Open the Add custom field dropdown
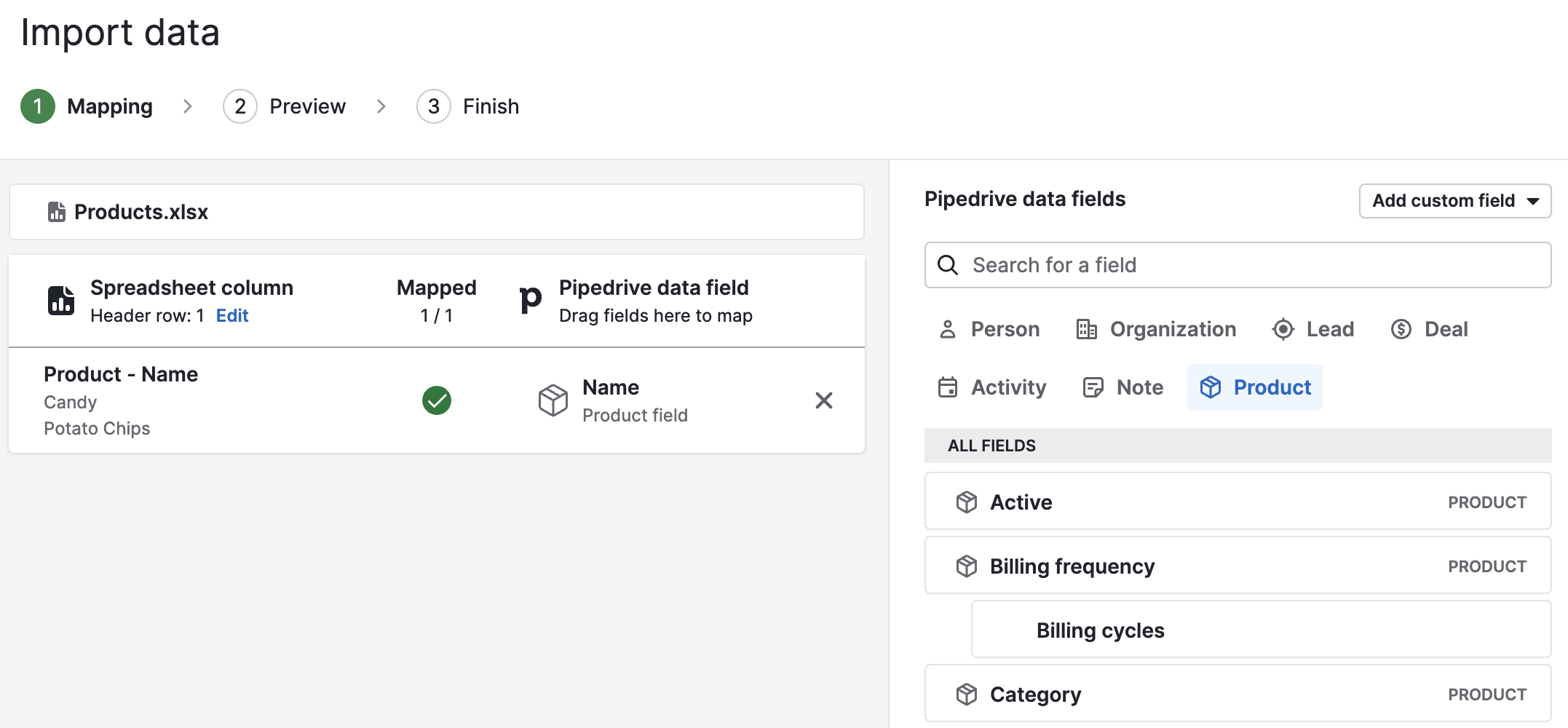The height and width of the screenshot is (728, 1568). [x=1455, y=201]
